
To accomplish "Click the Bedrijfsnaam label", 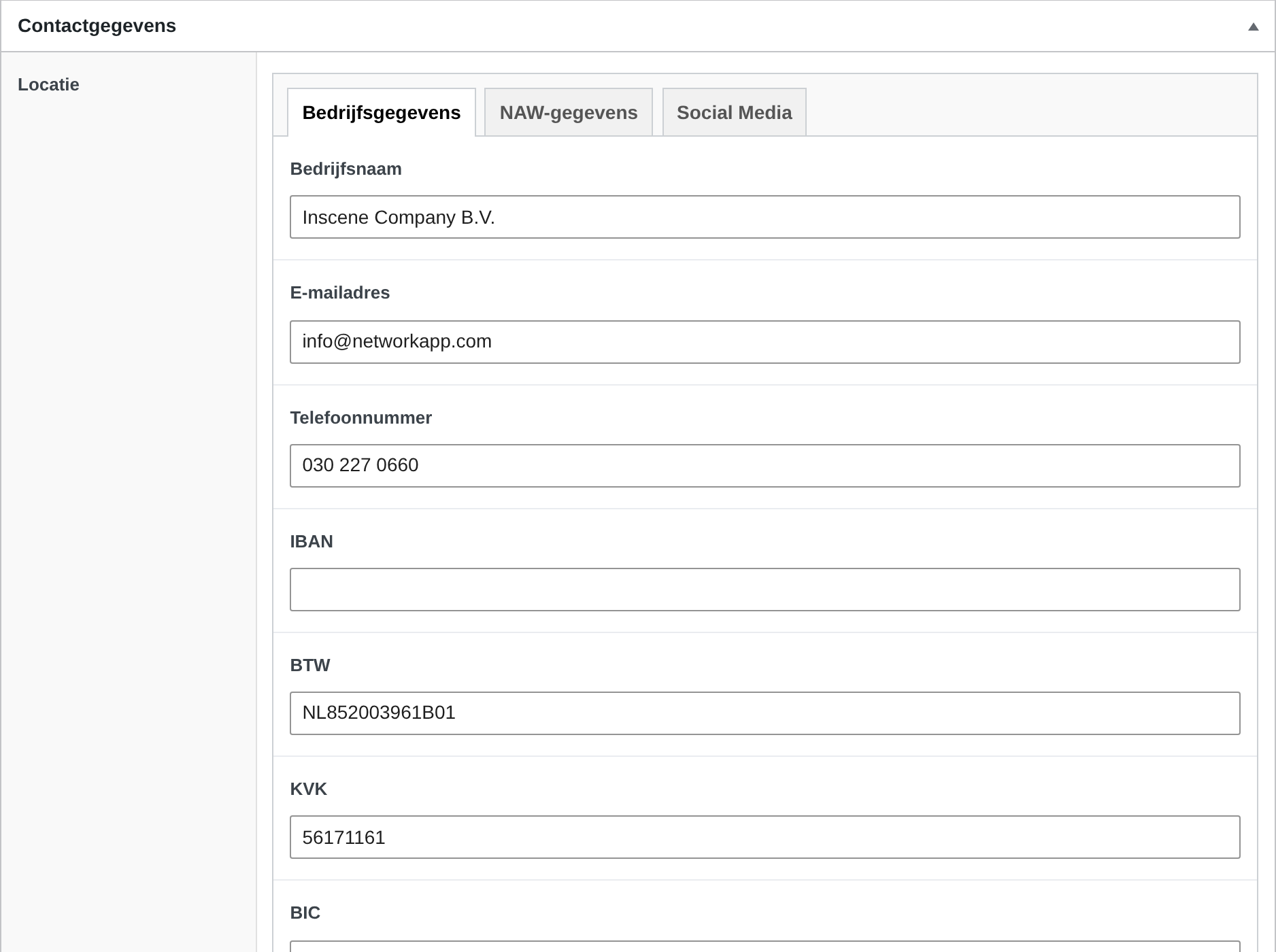I will 346,169.
